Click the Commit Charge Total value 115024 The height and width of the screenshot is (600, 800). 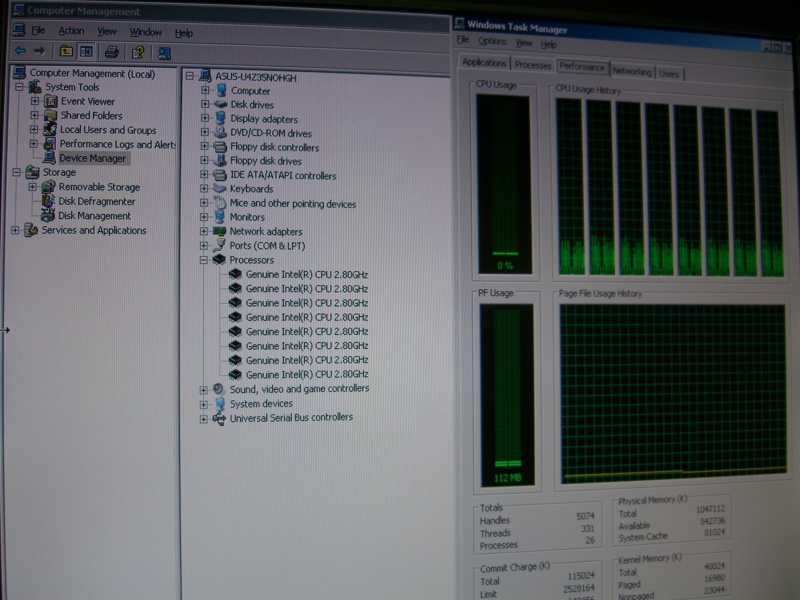(x=581, y=576)
